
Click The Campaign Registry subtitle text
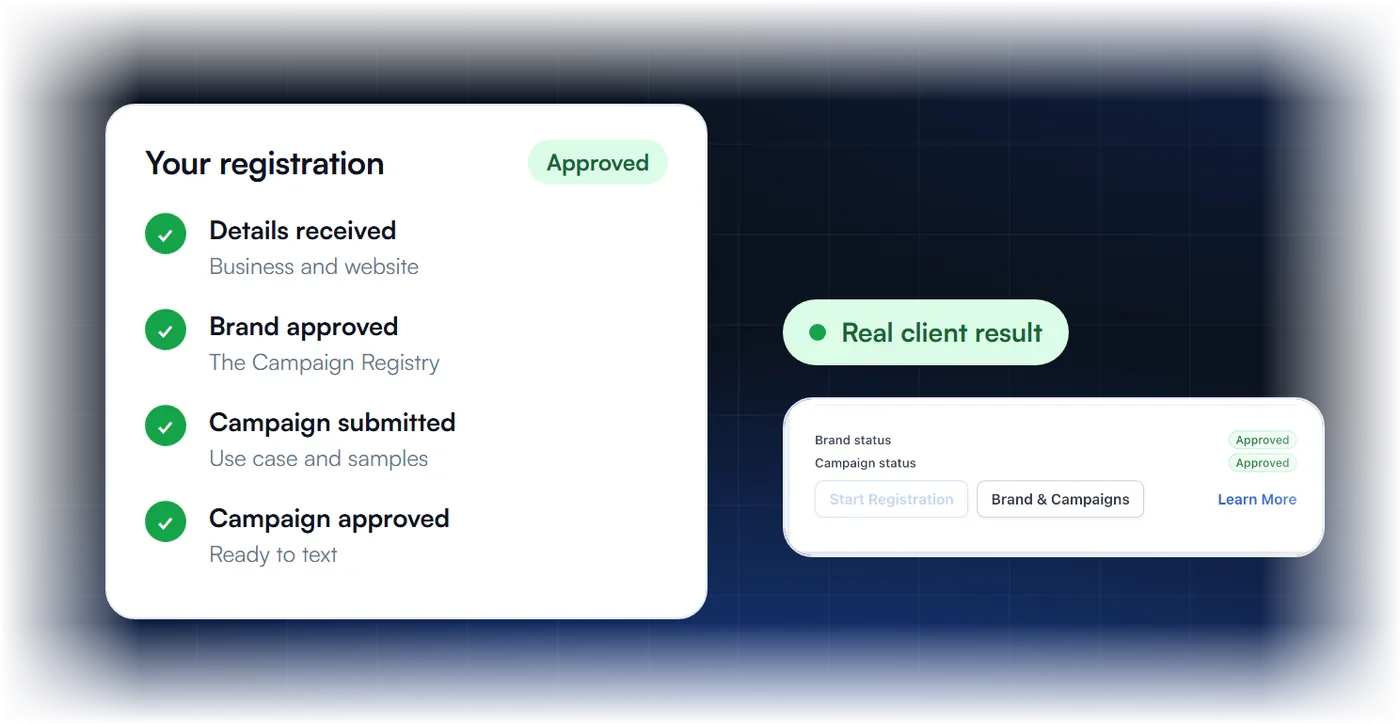[324, 363]
